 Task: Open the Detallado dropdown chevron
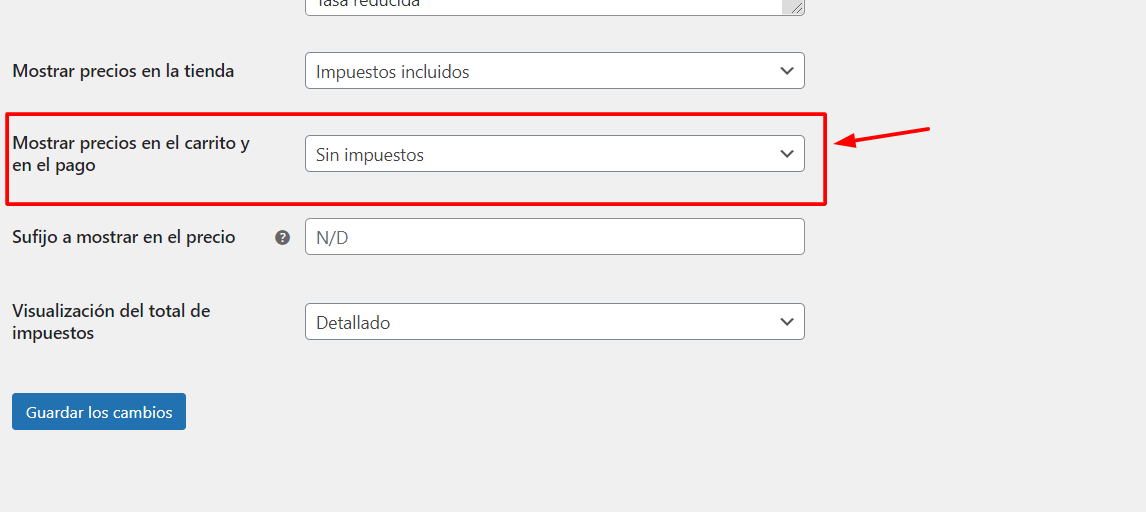(x=786, y=322)
